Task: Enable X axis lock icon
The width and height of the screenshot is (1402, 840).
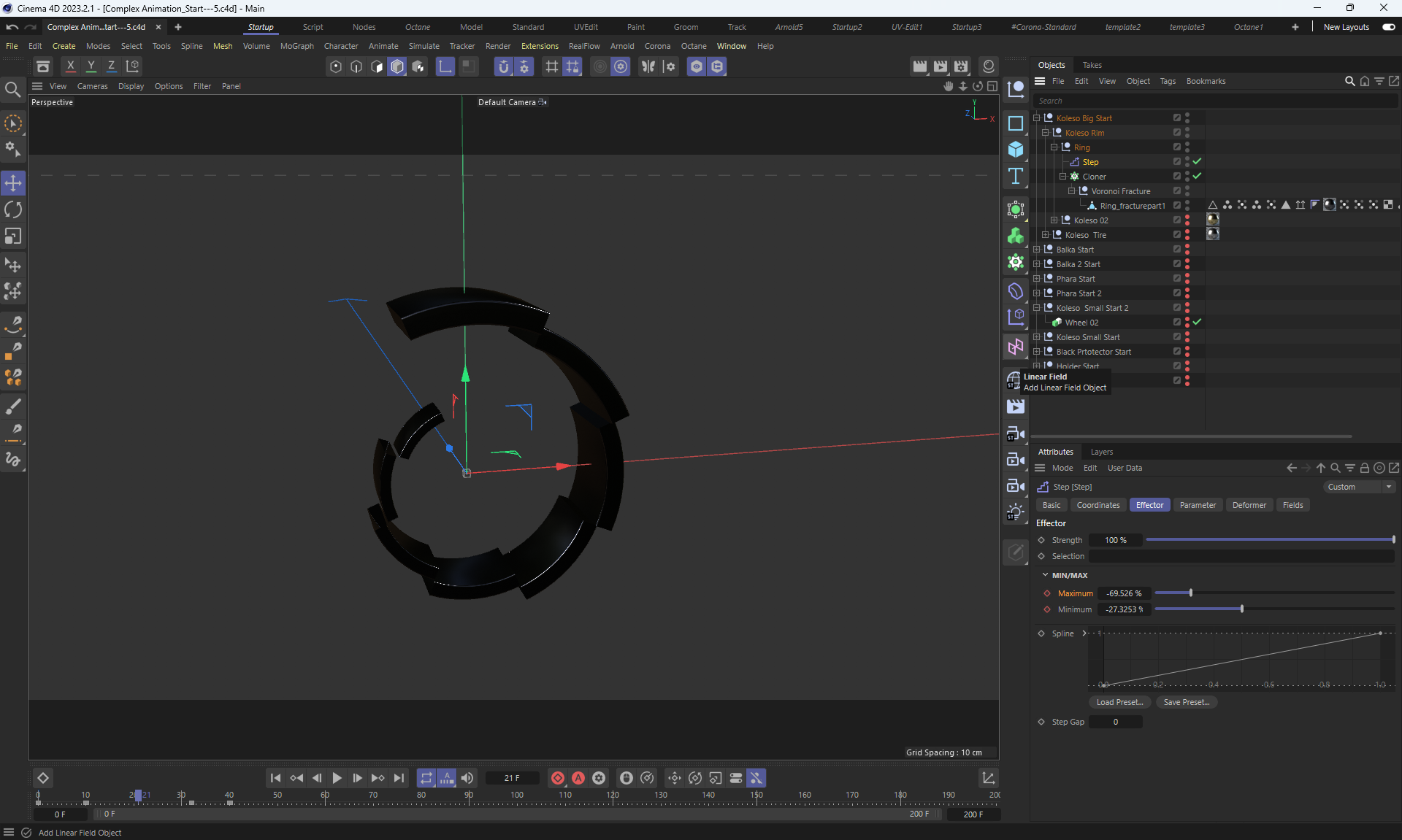Action: (71, 66)
